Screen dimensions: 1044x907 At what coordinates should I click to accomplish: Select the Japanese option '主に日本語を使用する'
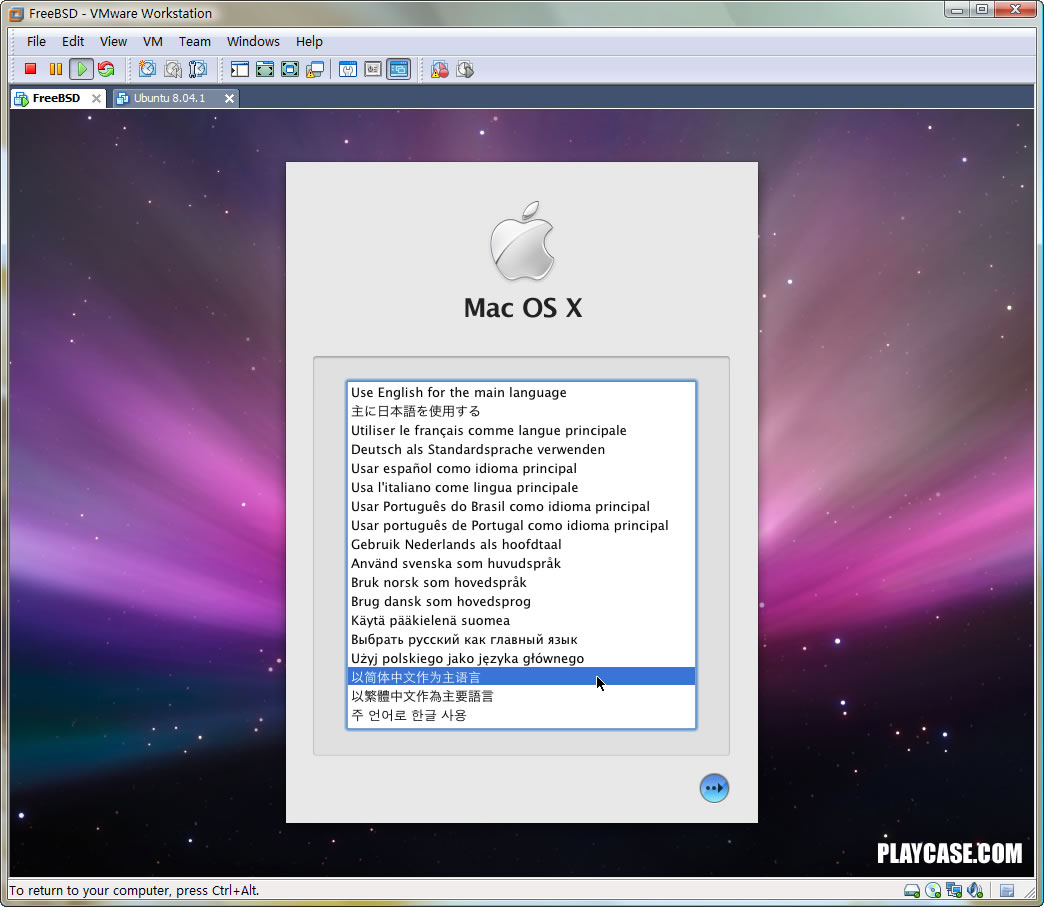coord(521,411)
